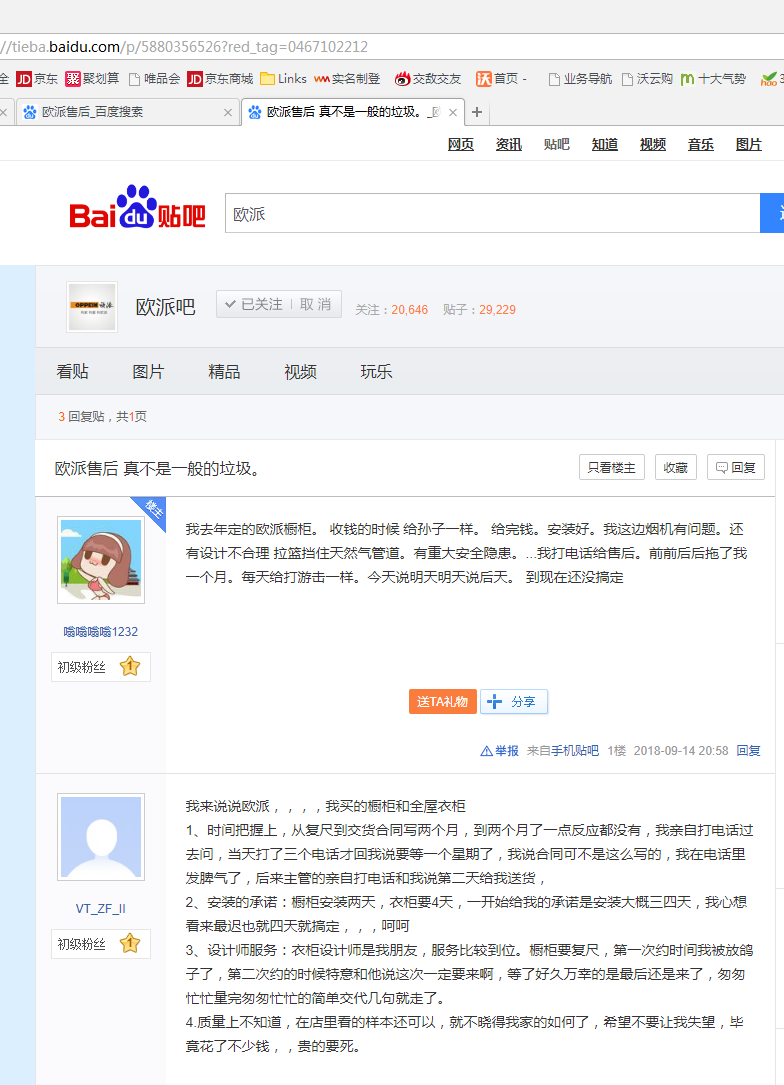Close the 欧派售后_百度搜索 tab
This screenshot has height=1085, width=784.
227,112
